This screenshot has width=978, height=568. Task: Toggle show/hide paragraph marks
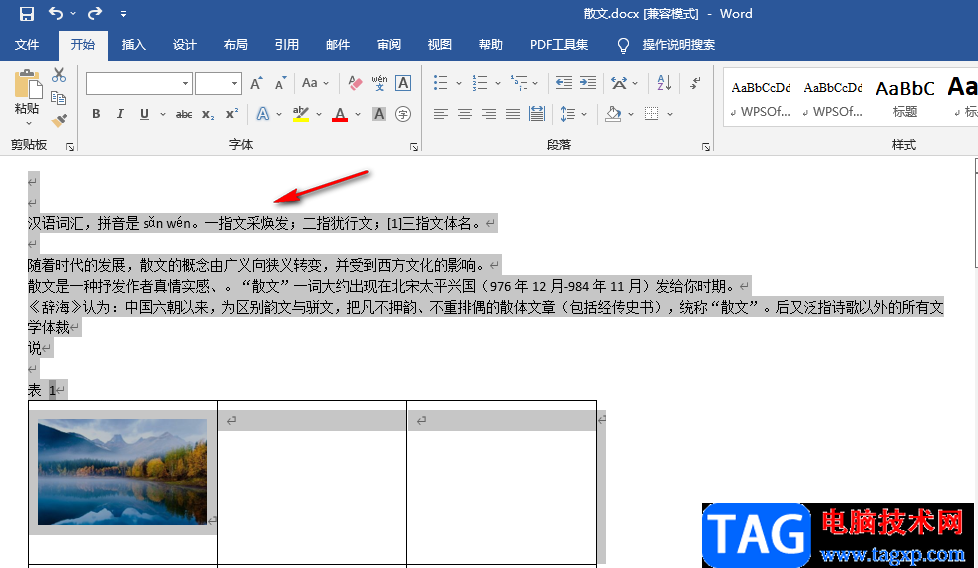[x=696, y=83]
